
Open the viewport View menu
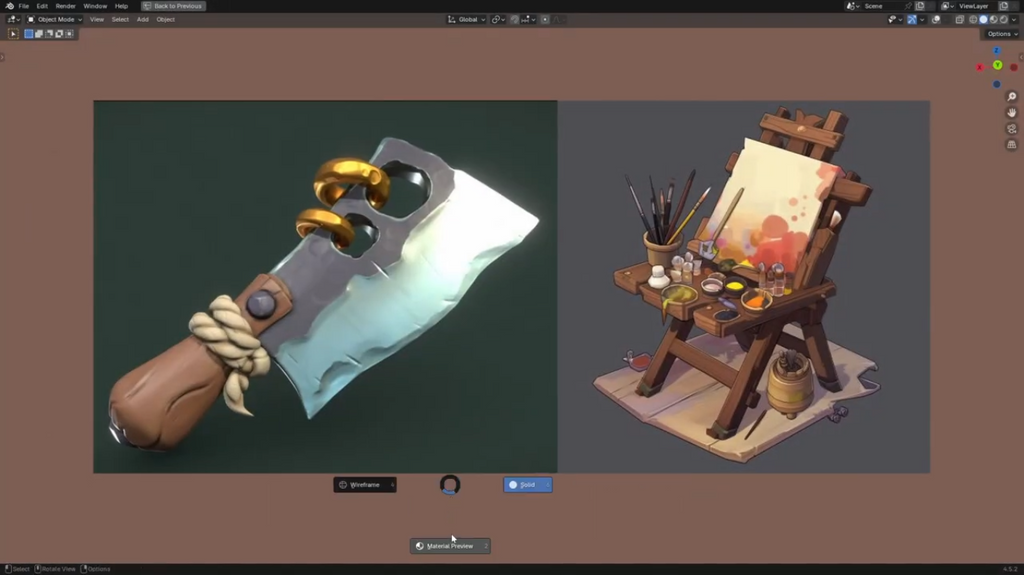(97, 20)
